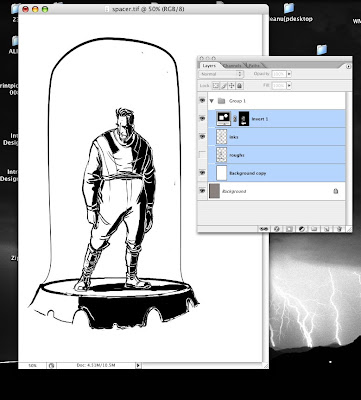361x400 pixels.
Task: Click the add layer mask icon
Action: (x=289, y=229)
